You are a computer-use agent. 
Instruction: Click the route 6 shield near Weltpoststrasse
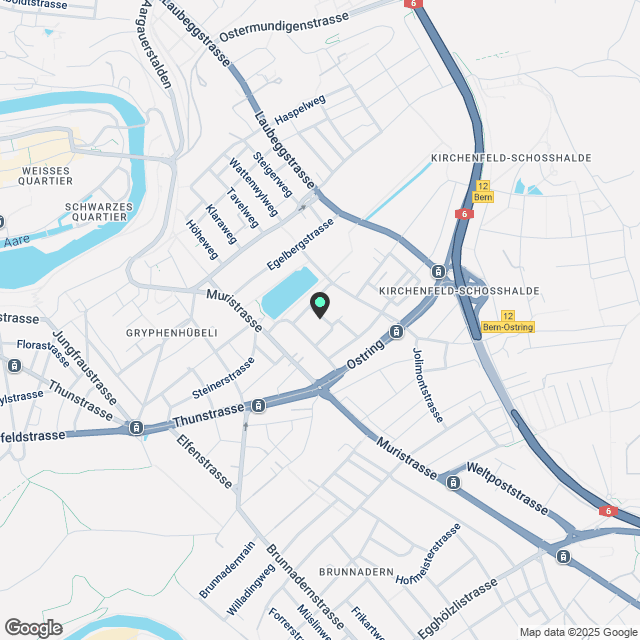pos(608,511)
